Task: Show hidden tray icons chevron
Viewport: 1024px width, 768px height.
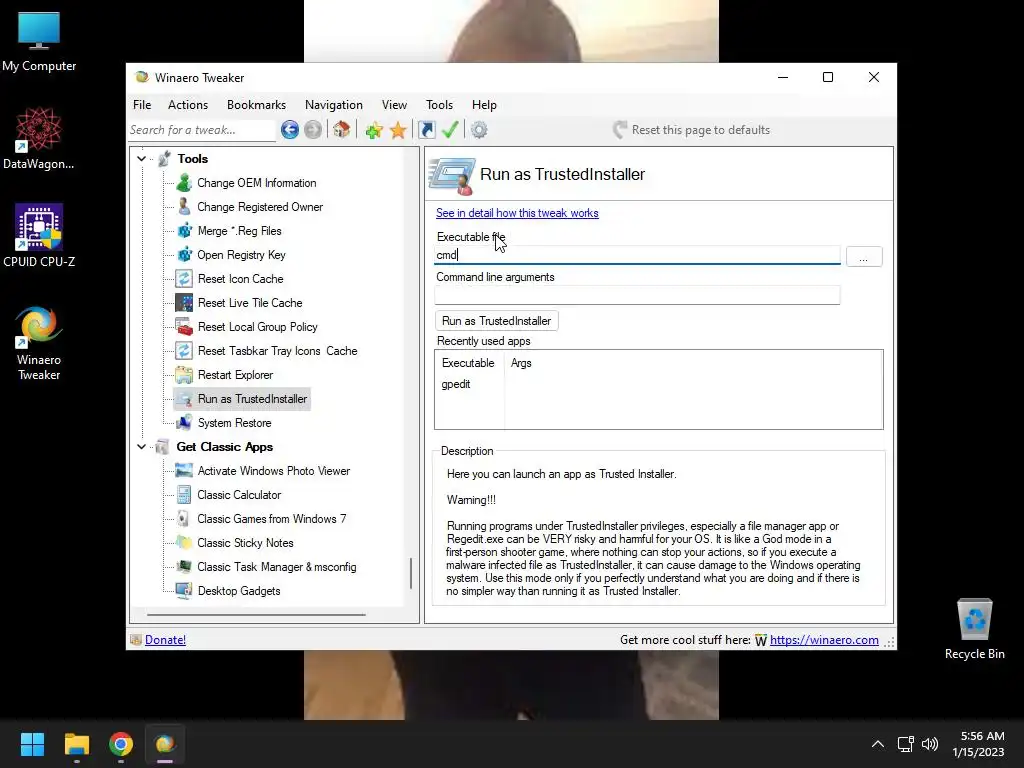Action: 878,744
